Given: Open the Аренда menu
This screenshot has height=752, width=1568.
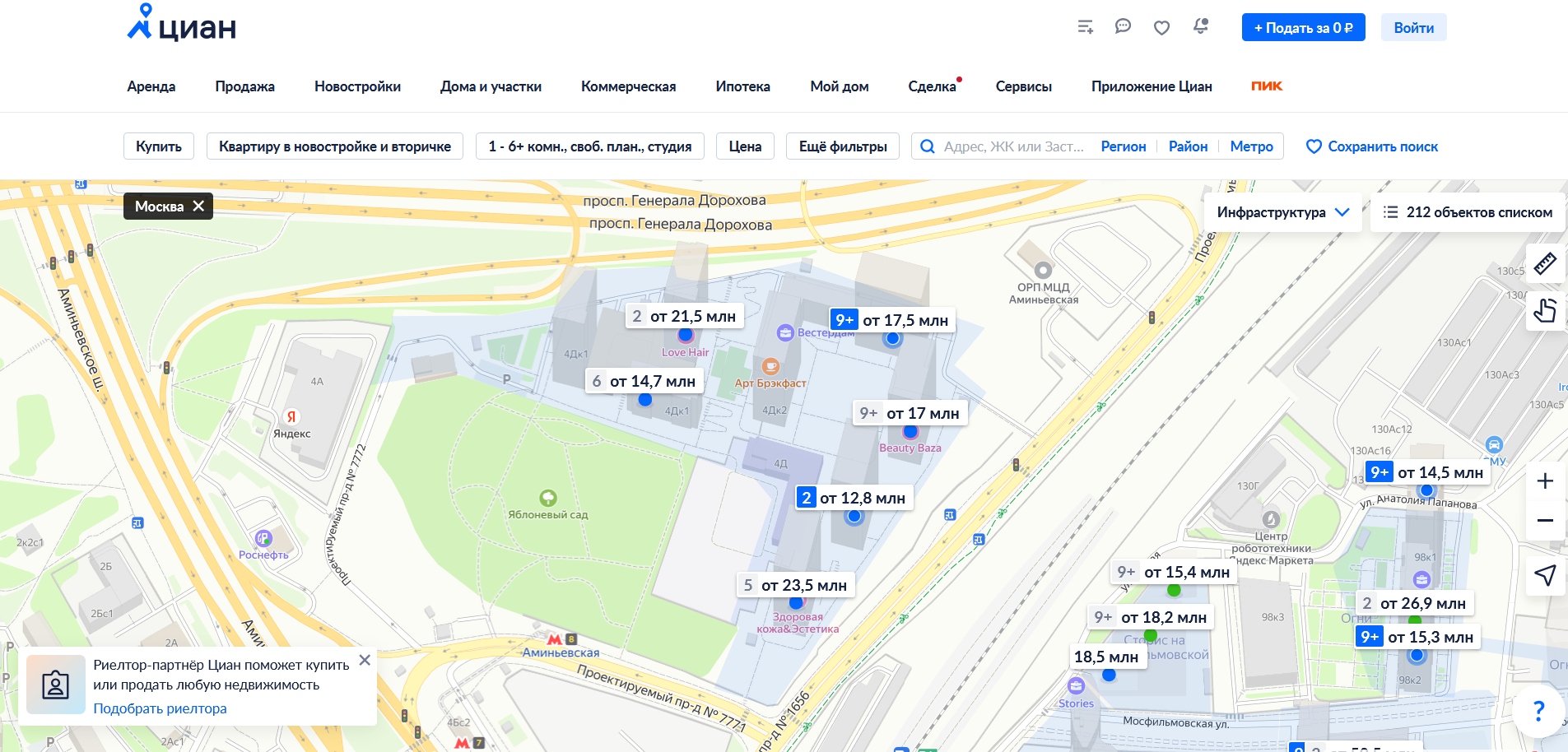Looking at the screenshot, I should click(x=151, y=86).
